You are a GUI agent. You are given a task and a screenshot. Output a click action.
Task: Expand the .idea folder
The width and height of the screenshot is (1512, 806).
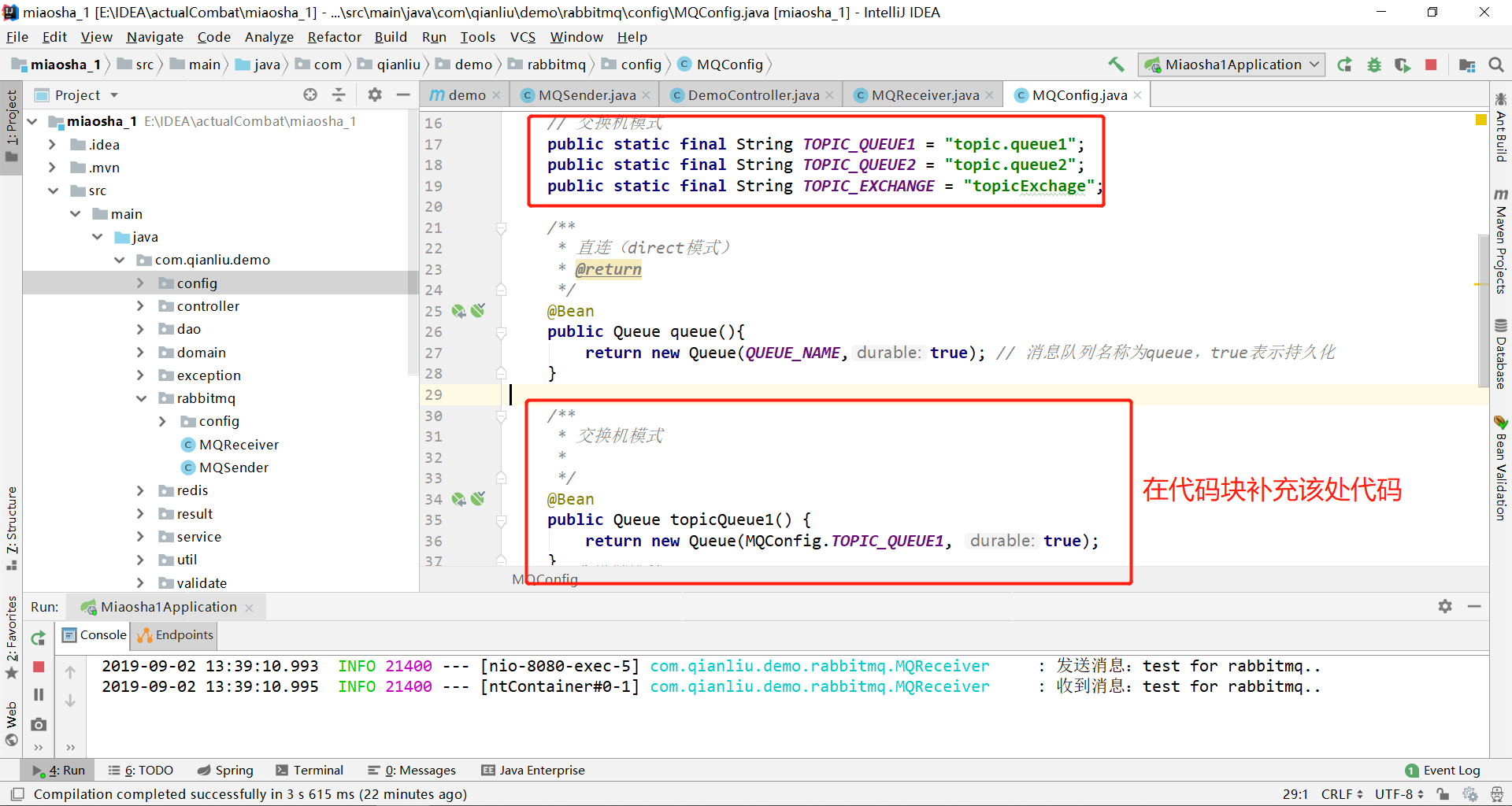pyautogui.click(x=52, y=145)
